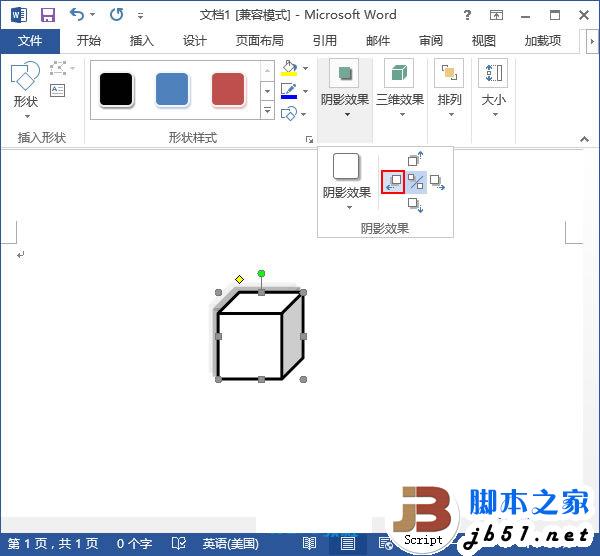Open the Change Shape dropdown arrow
The width and height of the screenshot is (600, 556).
[303, 114]
